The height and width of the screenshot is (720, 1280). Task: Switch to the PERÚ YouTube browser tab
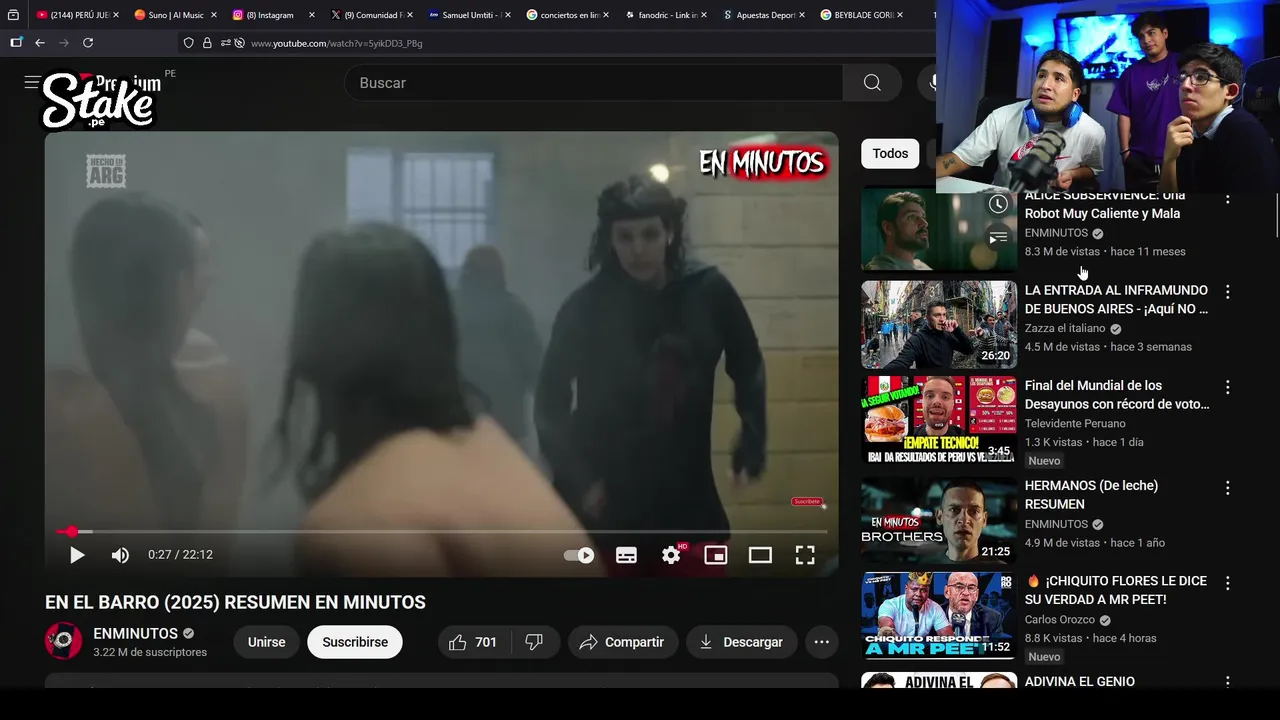click(77, 15)
